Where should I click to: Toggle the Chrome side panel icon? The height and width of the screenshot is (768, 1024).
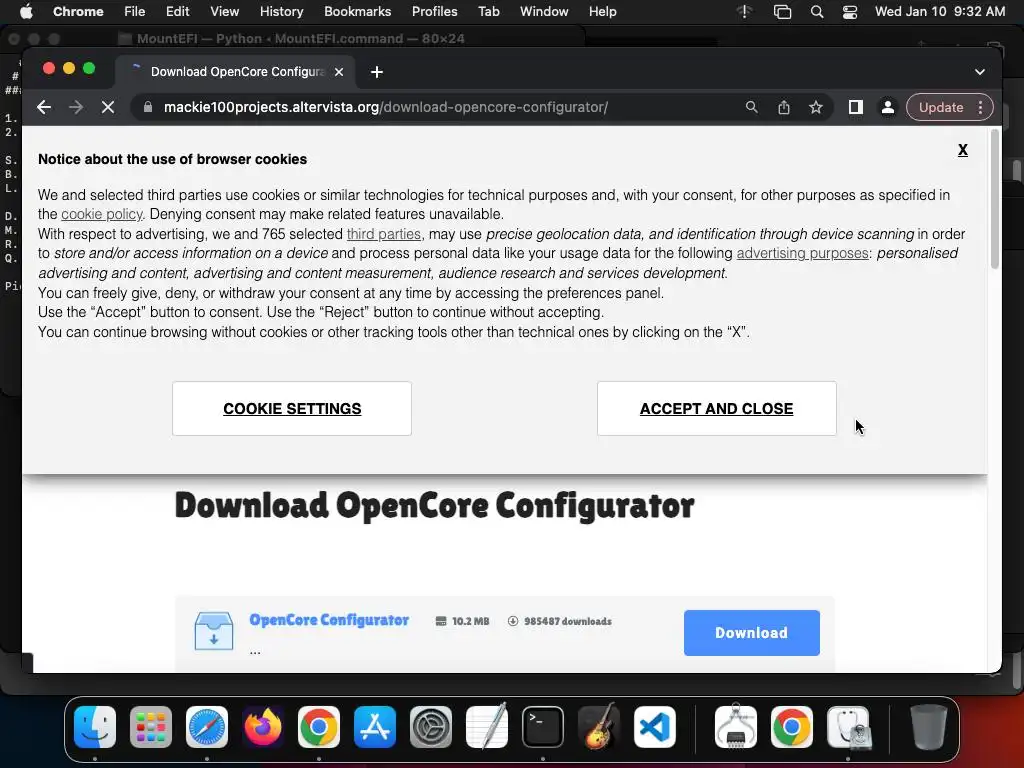pos(856,107)
